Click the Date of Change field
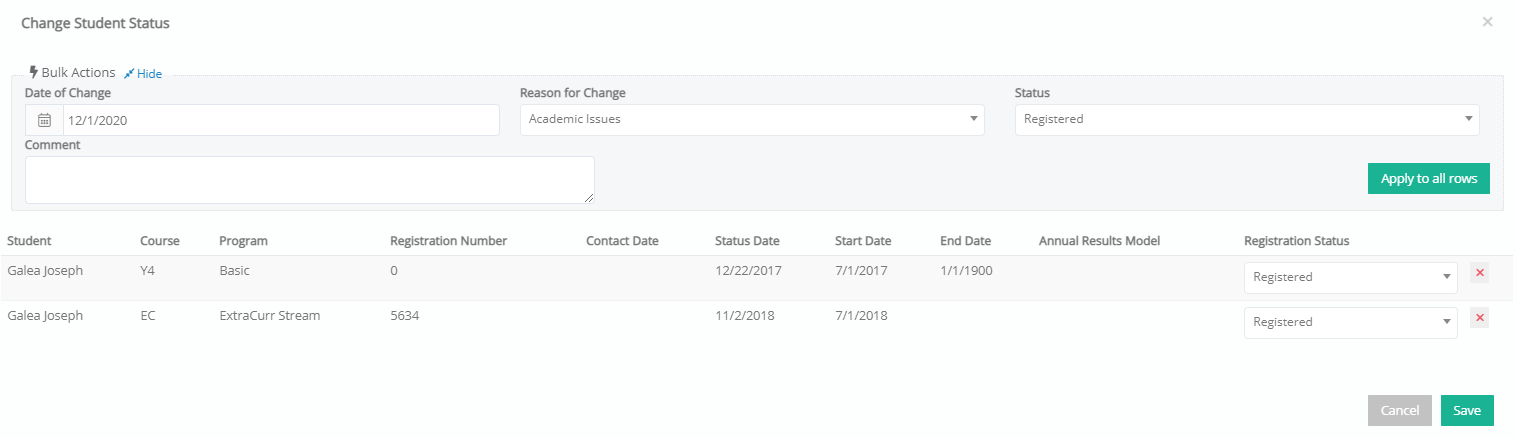Screen dimensions: 1517x438 [281, 120]
